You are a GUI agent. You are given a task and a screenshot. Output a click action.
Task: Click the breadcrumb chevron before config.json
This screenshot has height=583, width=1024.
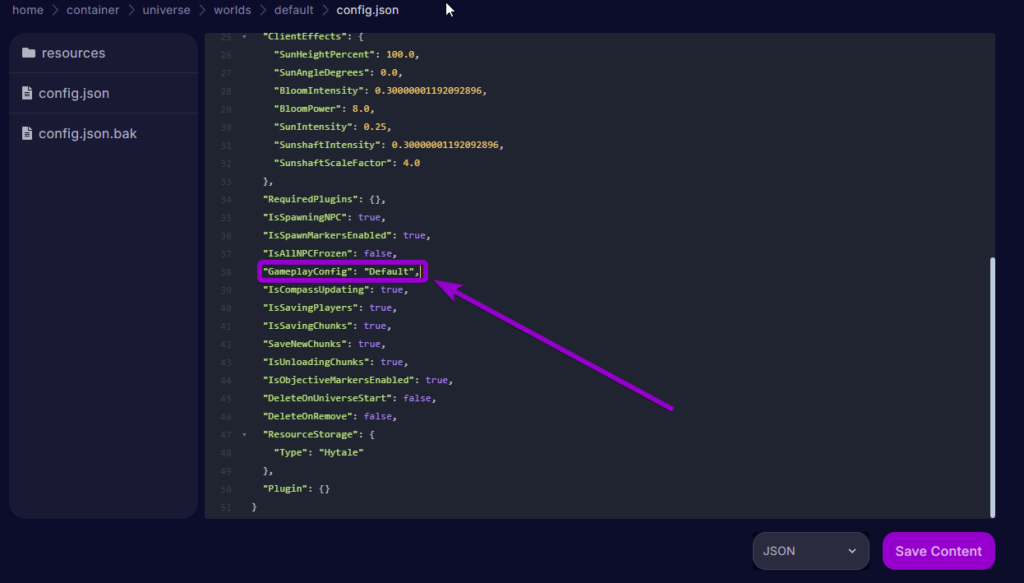(x=325, y=10)
